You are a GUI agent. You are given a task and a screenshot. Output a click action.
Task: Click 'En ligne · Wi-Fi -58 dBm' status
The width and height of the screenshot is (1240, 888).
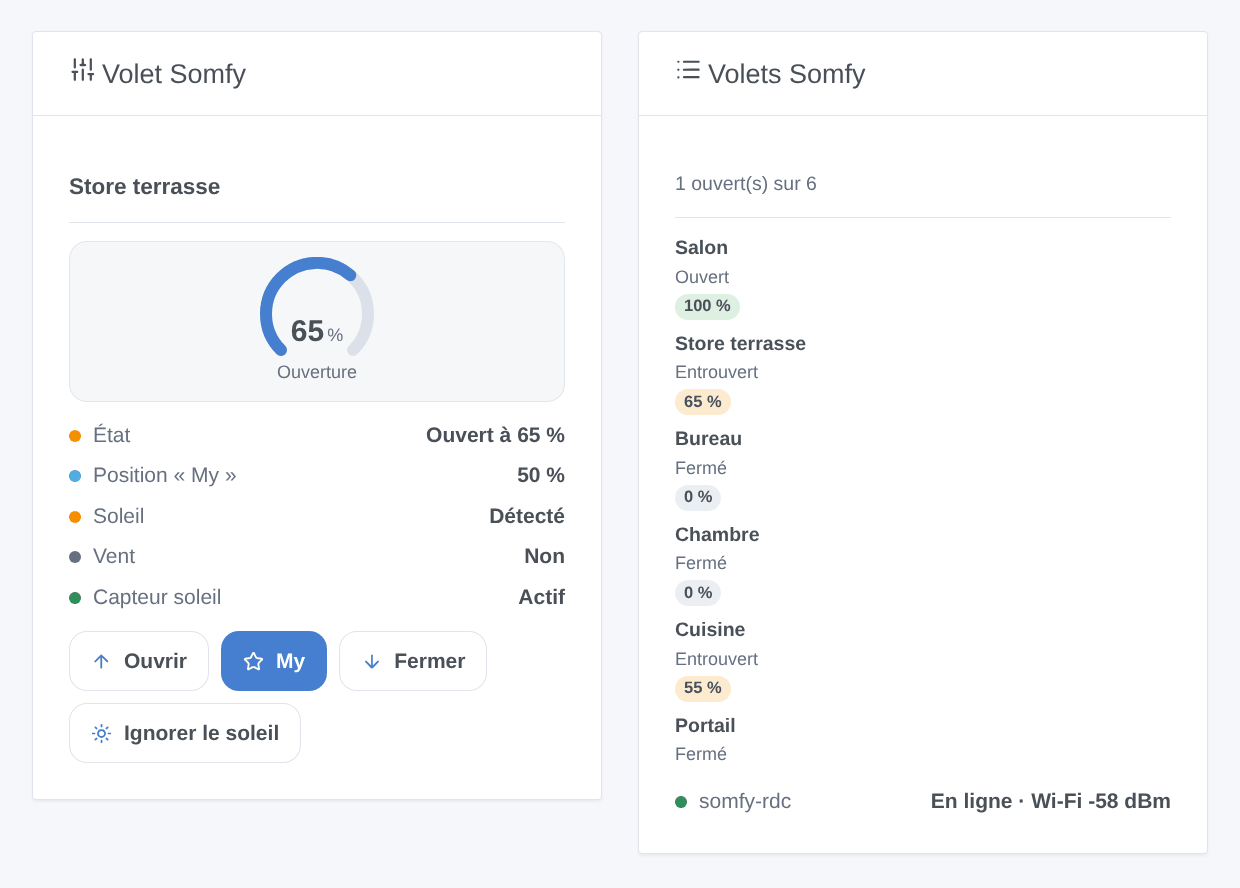tap(1051, 801)
